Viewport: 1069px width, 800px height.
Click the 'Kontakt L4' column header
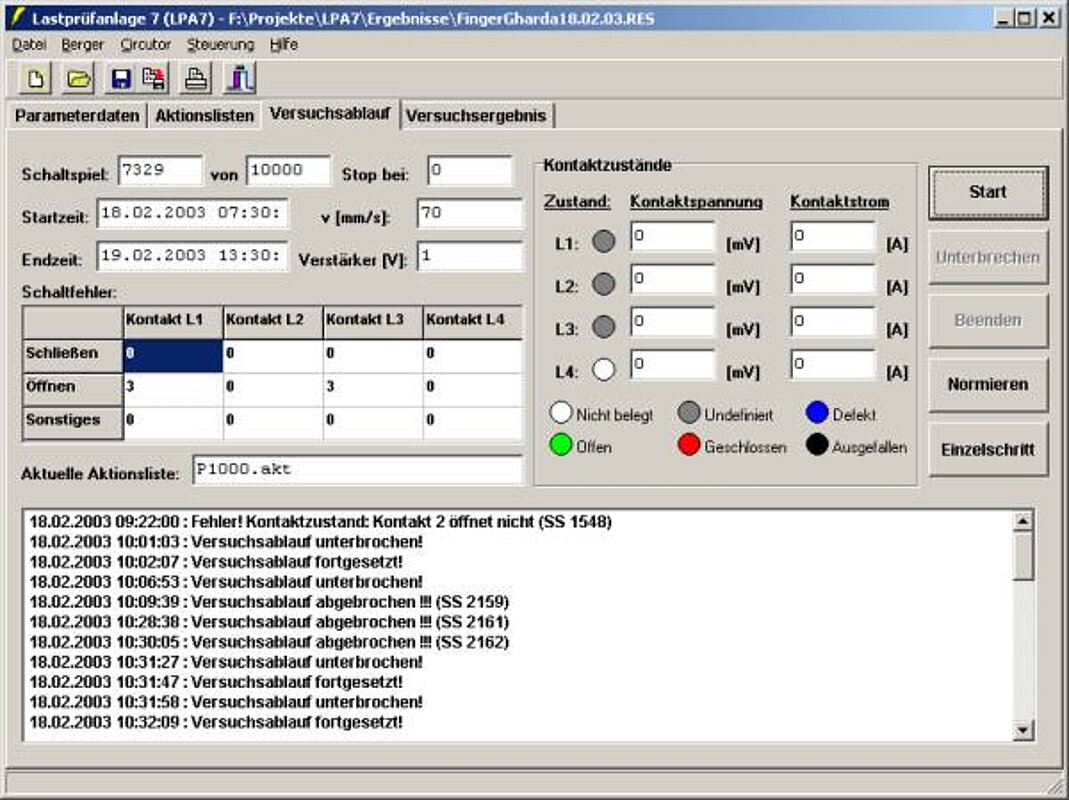pyautogui.click(x=472, y=322)
